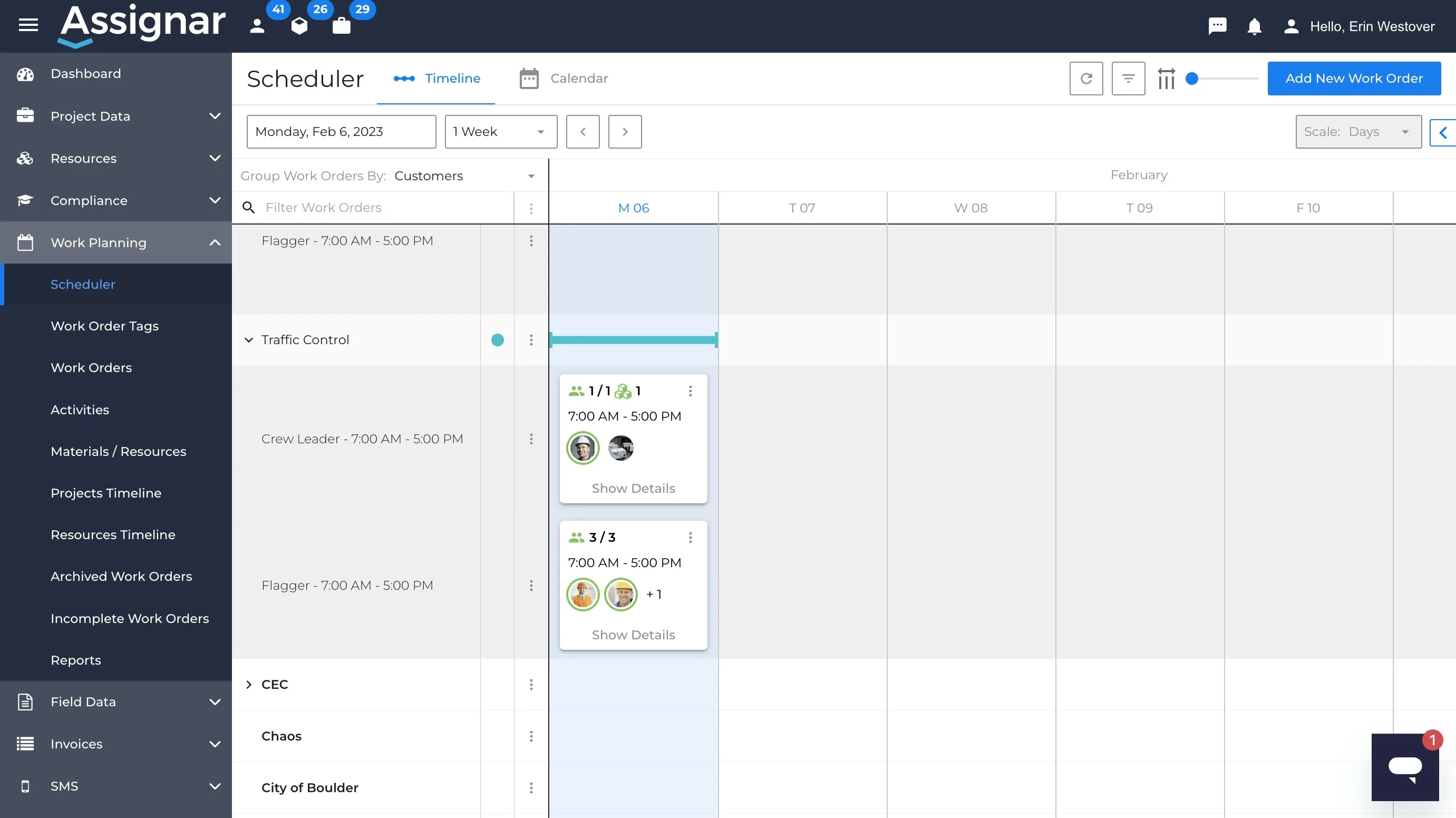Open Archived Work Orders page
The width and height of the screenshot is (1456, 818).
click(x=121, y=576)
